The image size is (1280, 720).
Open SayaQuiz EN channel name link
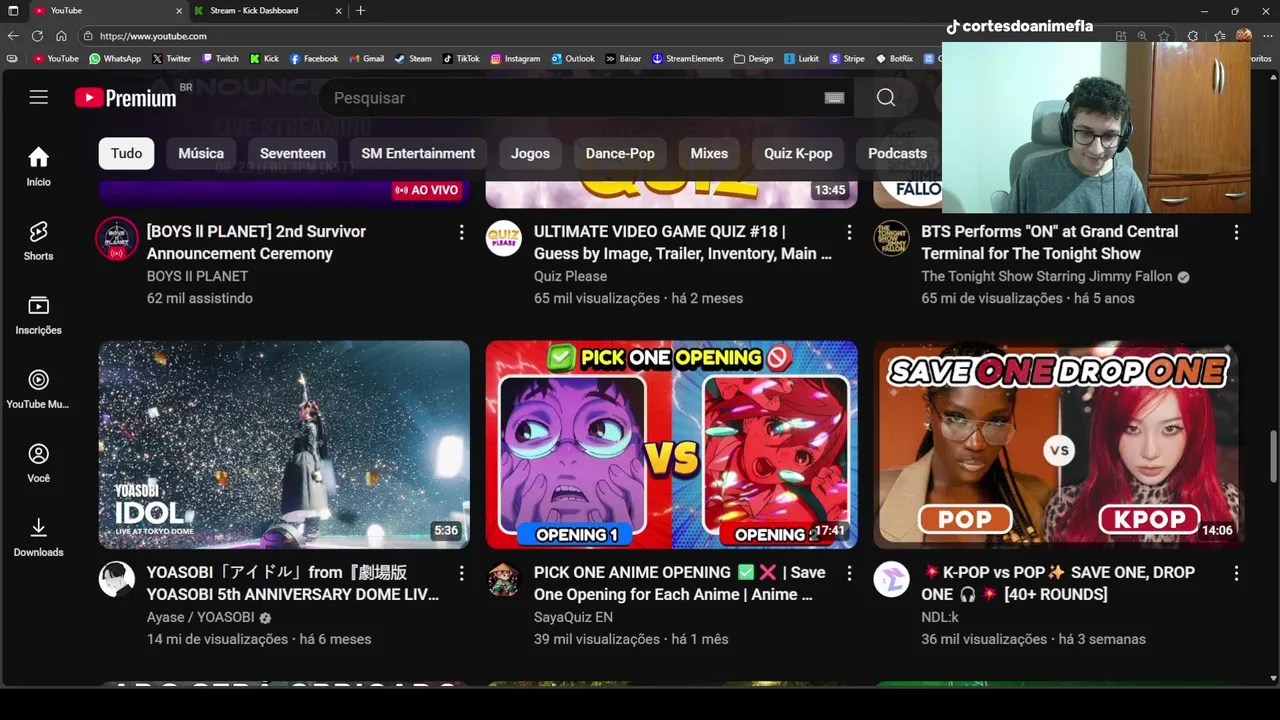[573, 617]
